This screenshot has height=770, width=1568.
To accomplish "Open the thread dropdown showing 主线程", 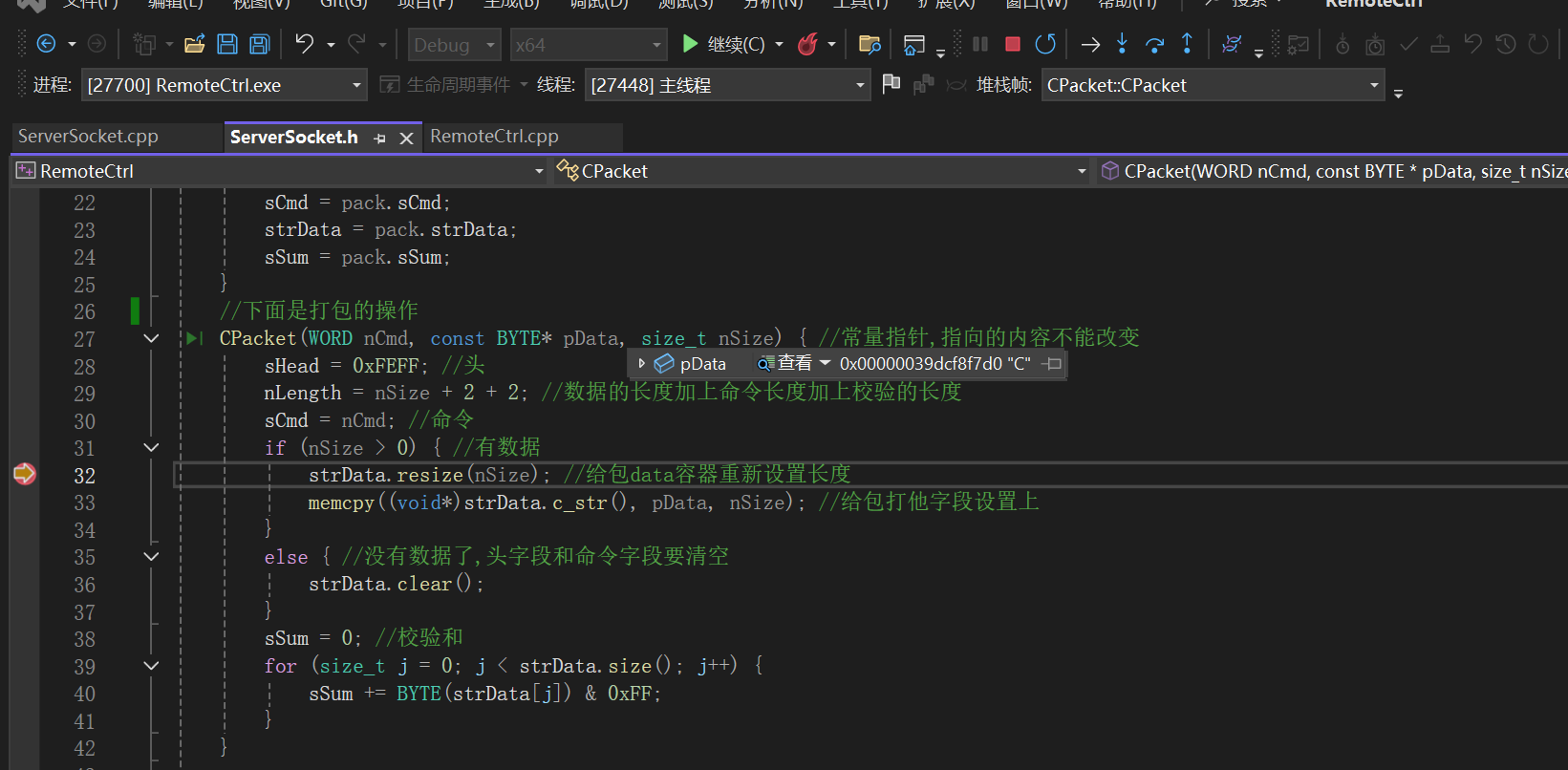I will pyautogui.click(x=727, y=85).
